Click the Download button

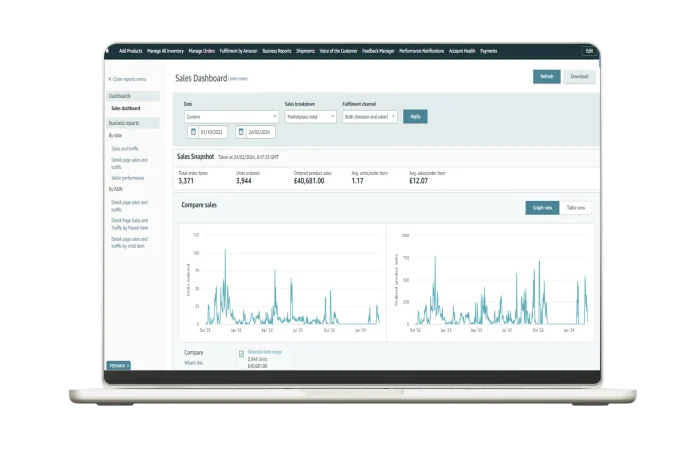pyautogui.click(x=579, y=76)
